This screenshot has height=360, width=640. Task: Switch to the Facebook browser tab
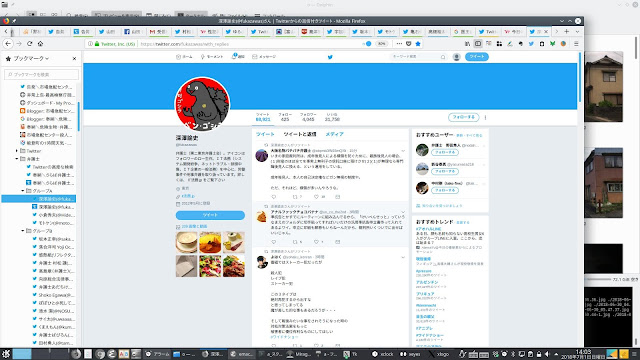click(133, 31)
